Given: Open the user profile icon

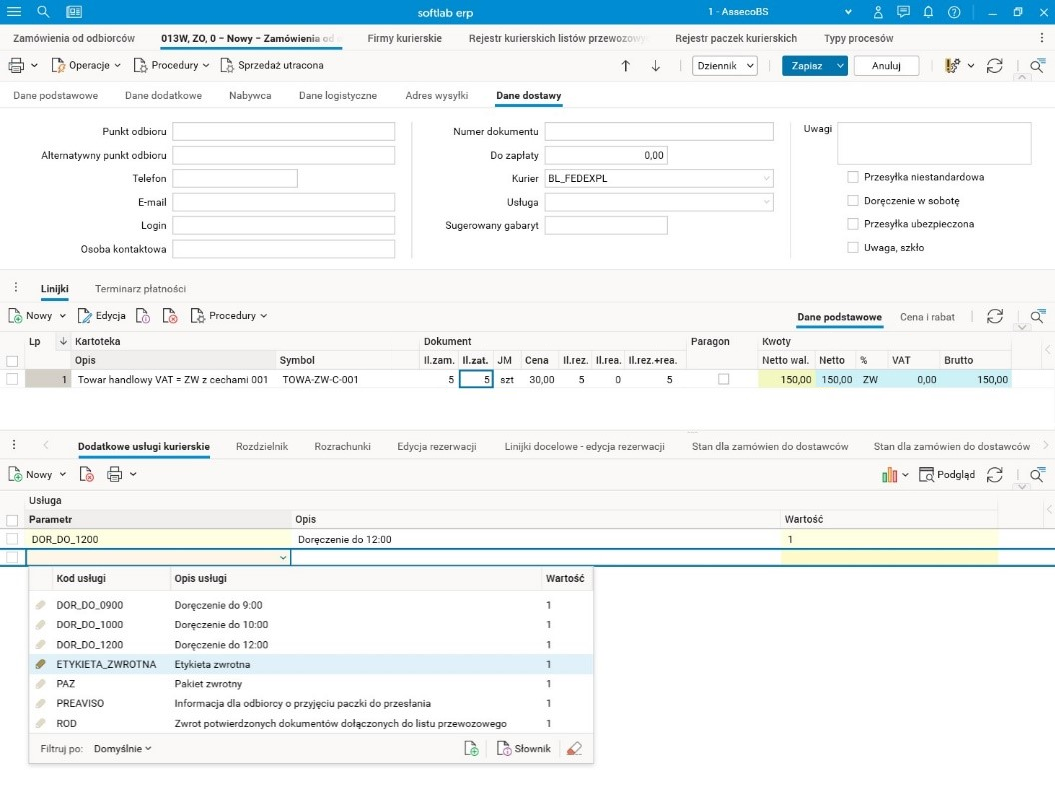Looking at the screenshot, I should coord(878,12).
